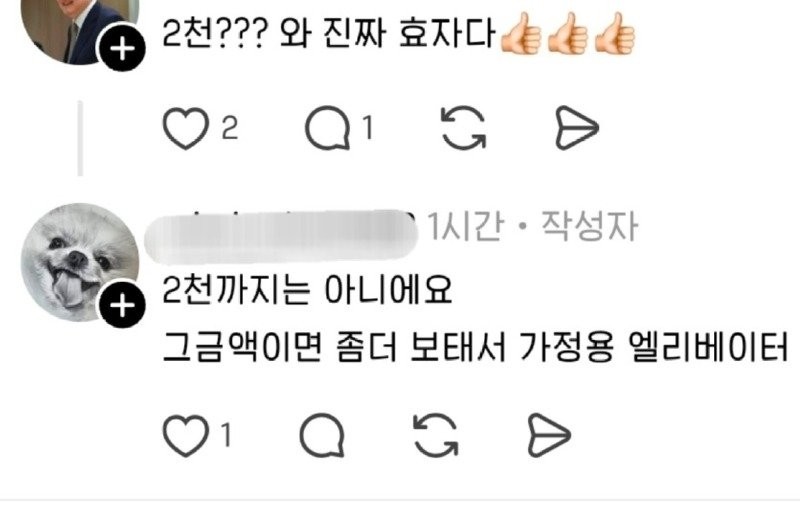The width and height of the screenshot is (800, 505).
Task: Send the '2천까지는 아니에요' reply via paper plane
Action: tap(548, 435)
